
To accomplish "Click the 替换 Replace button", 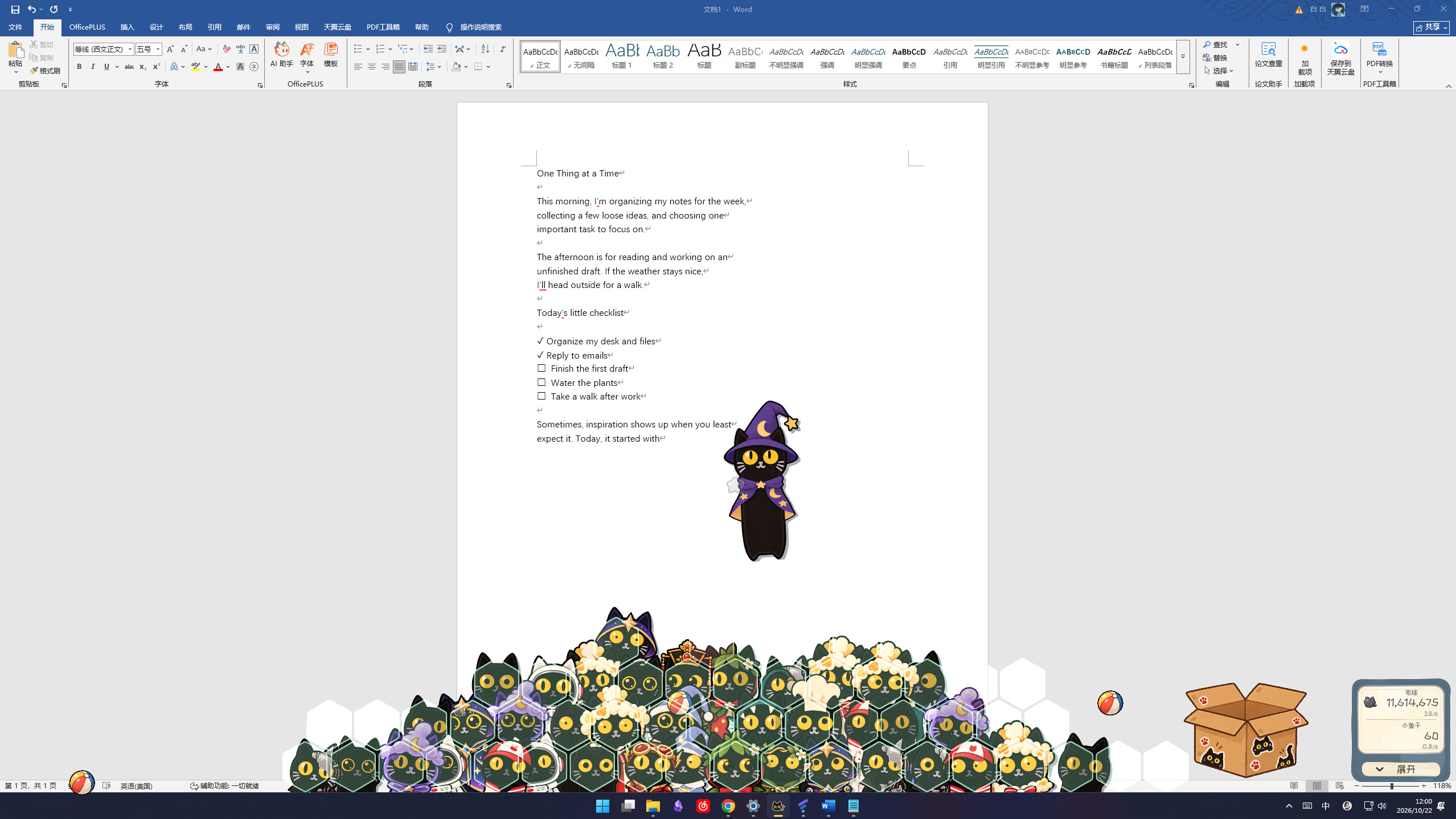I will tap(1215, 58).
